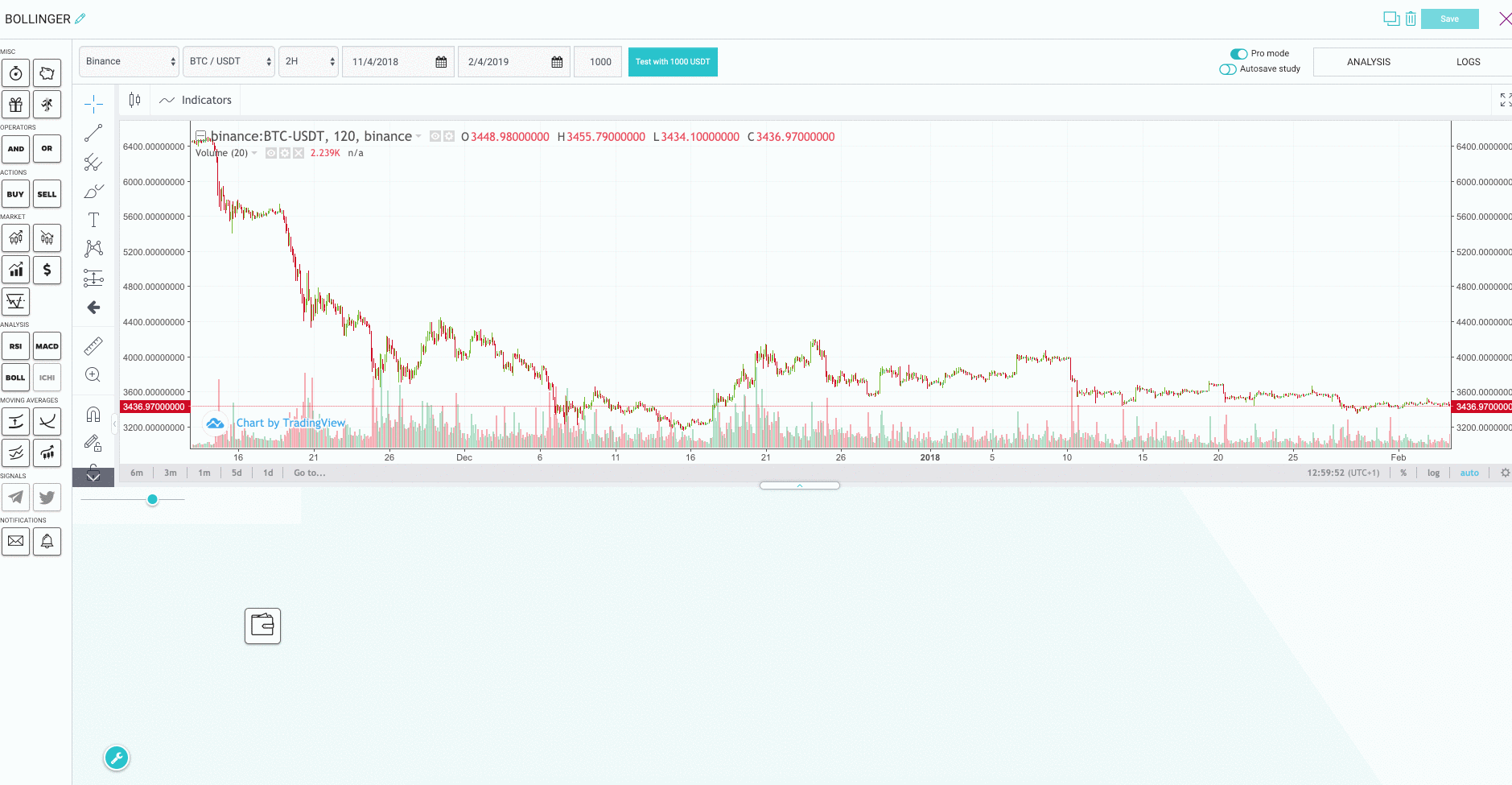1512x785 pixels.
Task: Click Test with 1000 USDT button
Action: (673, 62)
